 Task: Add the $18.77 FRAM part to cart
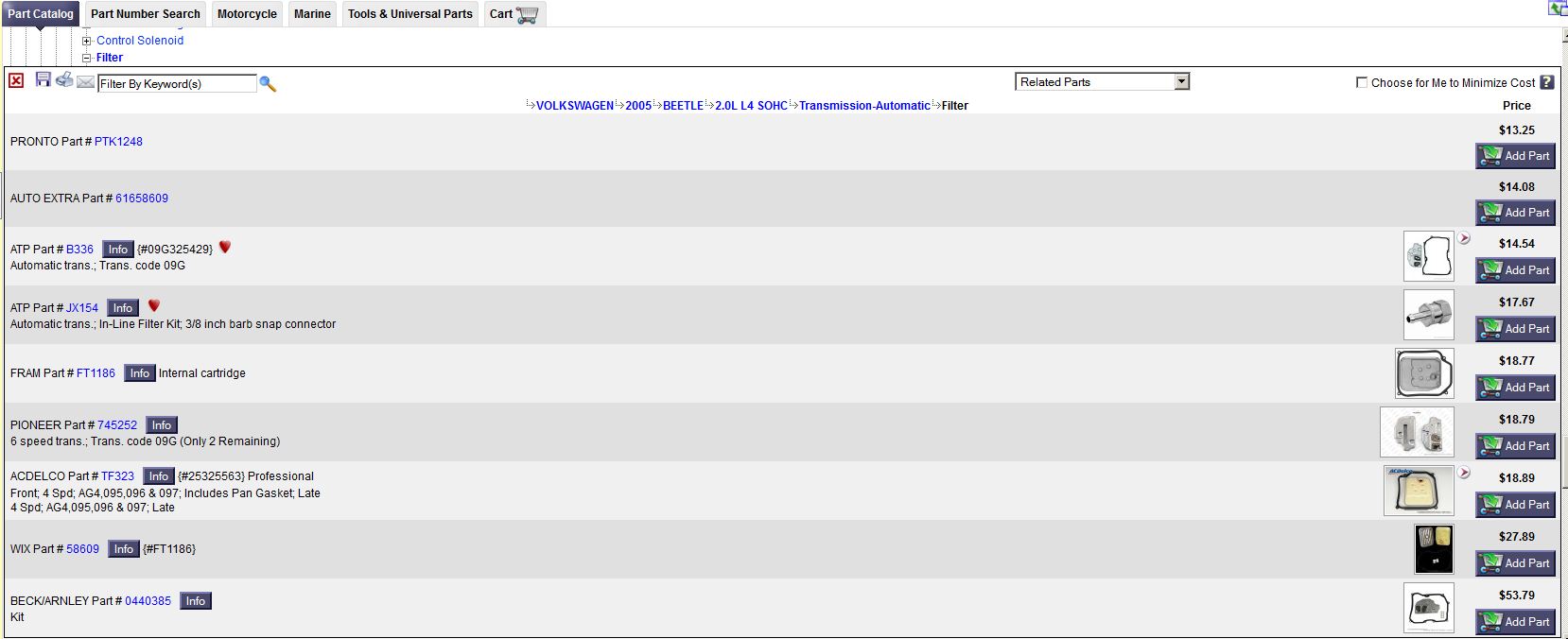pos(1515,388)
